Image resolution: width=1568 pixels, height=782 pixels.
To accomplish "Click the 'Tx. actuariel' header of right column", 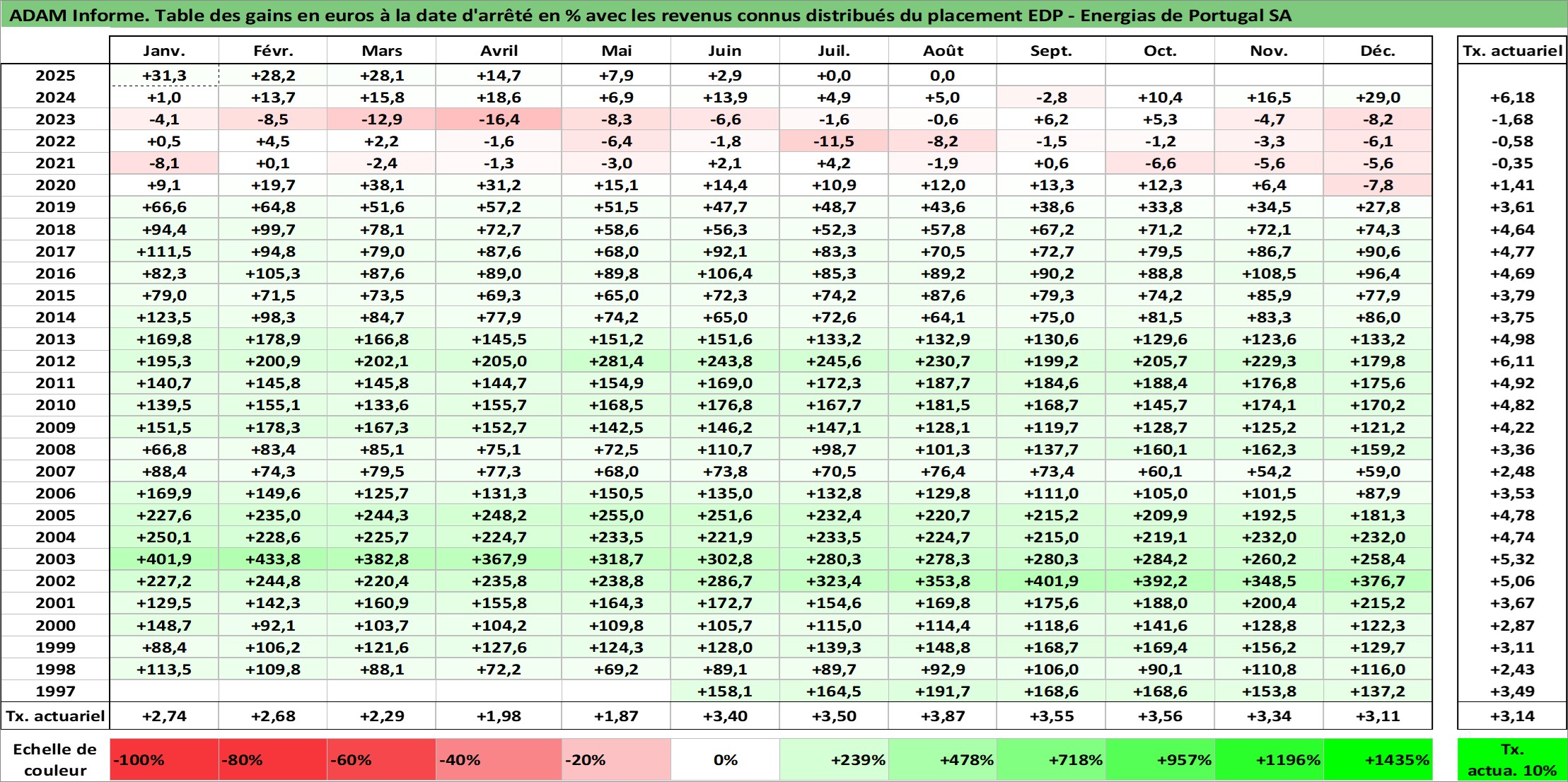I will click(1512, 51).
